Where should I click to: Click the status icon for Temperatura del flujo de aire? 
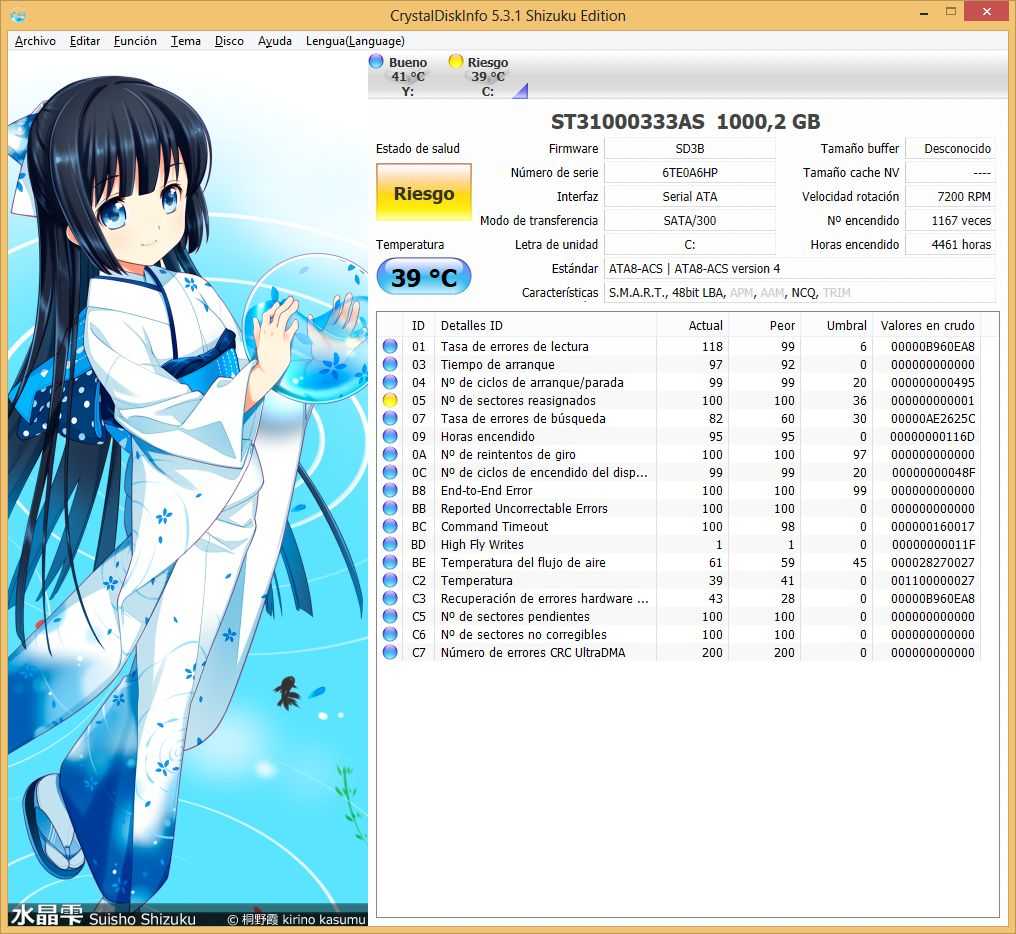390,563
